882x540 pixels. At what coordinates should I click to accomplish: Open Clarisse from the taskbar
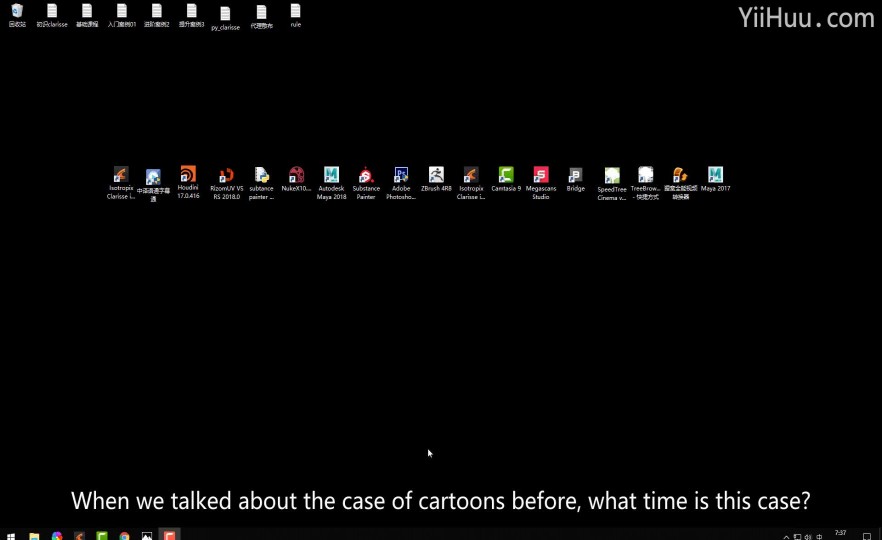point(79,535)
